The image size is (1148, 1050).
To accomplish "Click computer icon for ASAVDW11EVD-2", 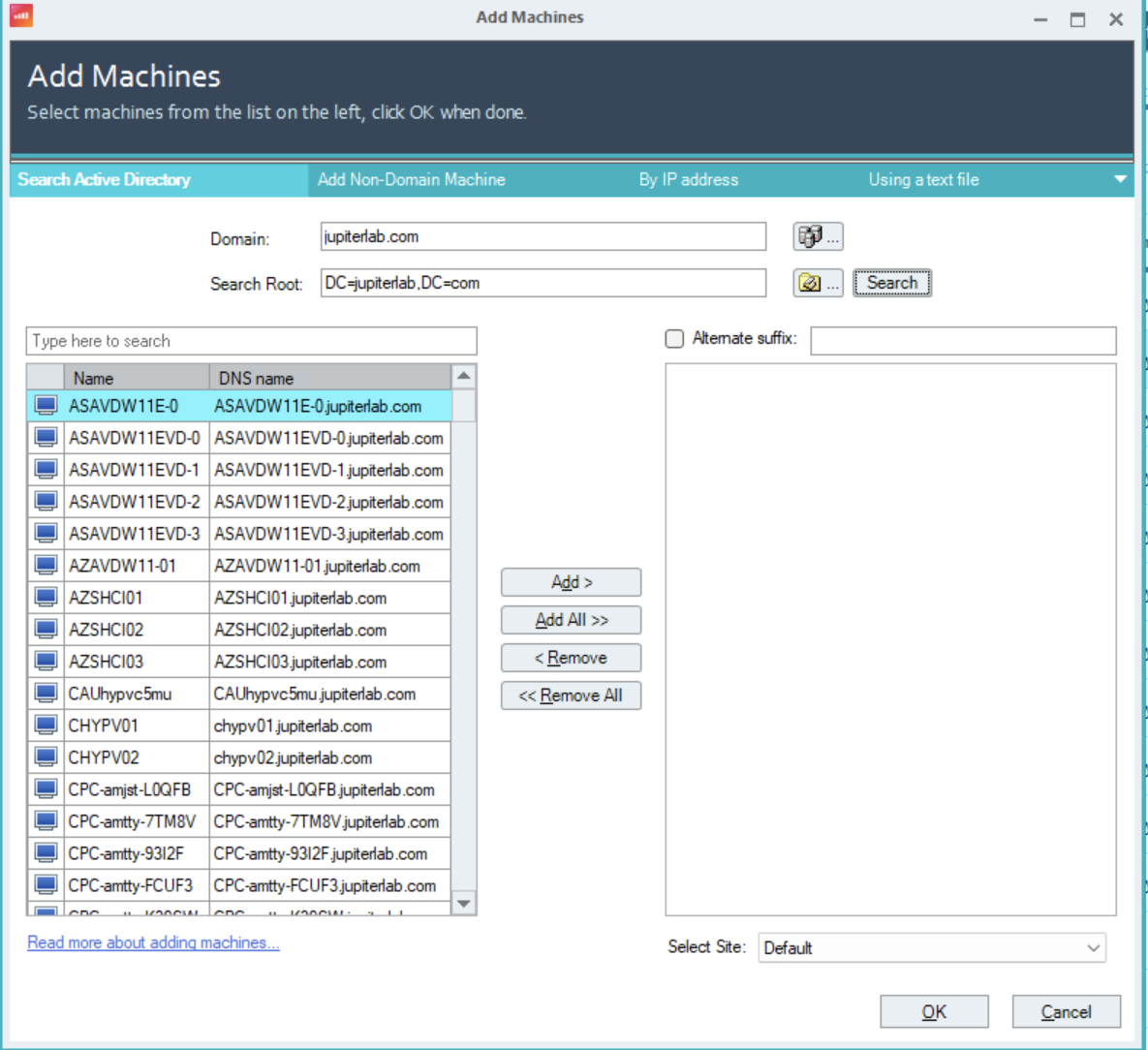I will coord(47,502).
